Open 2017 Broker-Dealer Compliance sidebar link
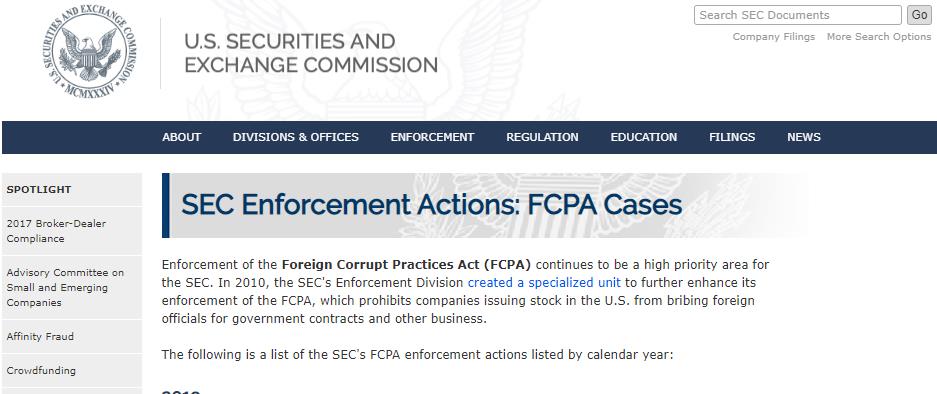The height and width of the screenshot is (394, 937). click(x=72, y=231)
